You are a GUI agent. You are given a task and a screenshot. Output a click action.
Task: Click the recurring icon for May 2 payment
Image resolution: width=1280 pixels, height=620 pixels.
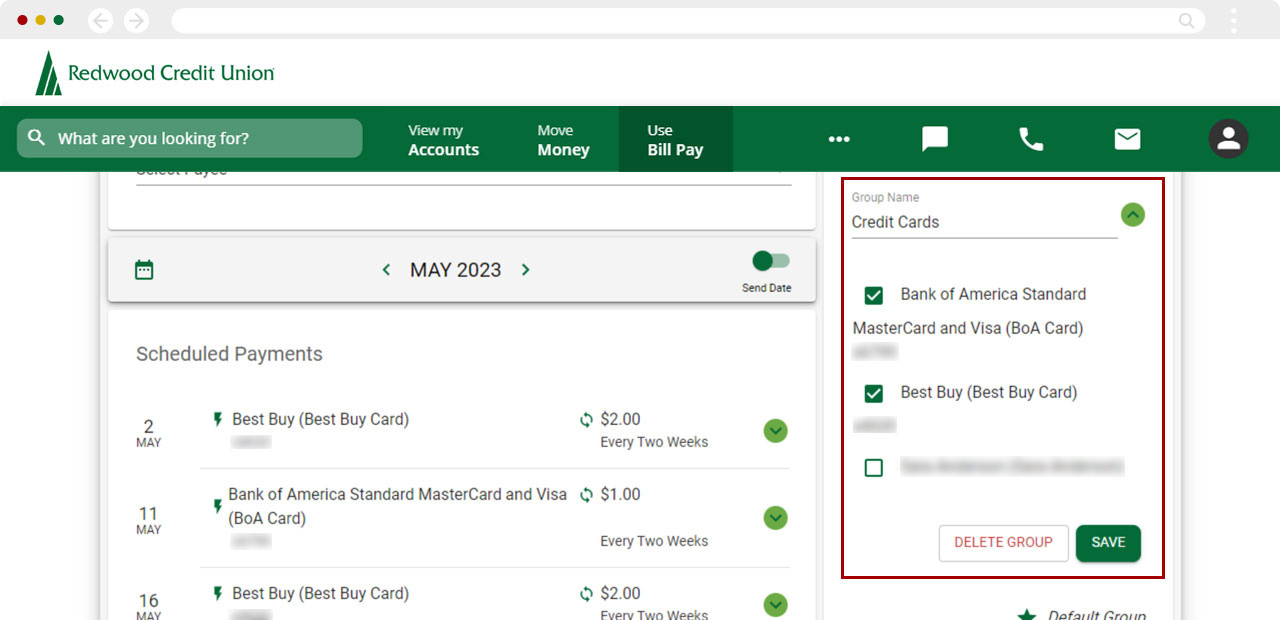point(587,420)
